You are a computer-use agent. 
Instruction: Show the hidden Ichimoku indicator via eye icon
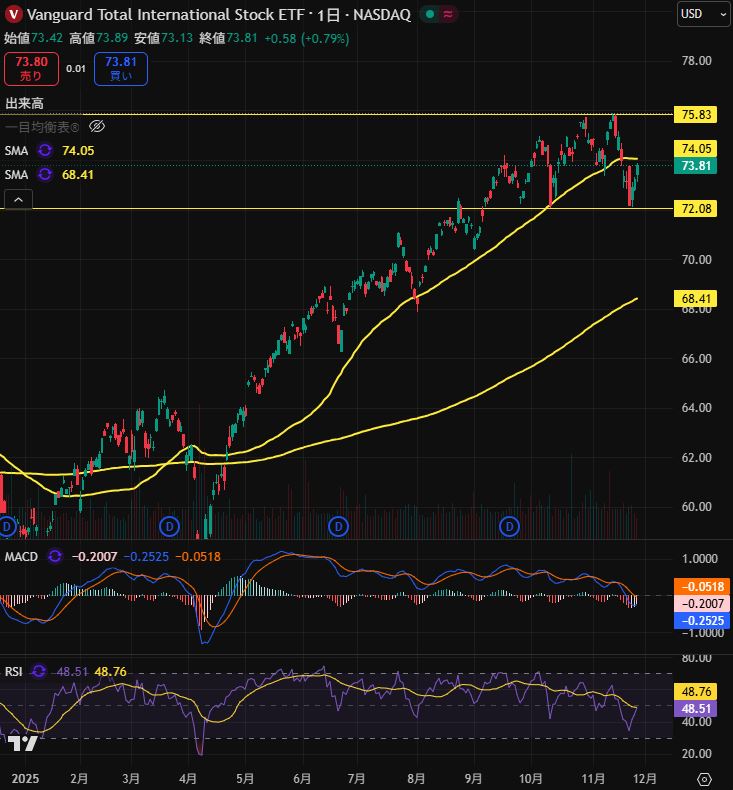tap(97, 126)
